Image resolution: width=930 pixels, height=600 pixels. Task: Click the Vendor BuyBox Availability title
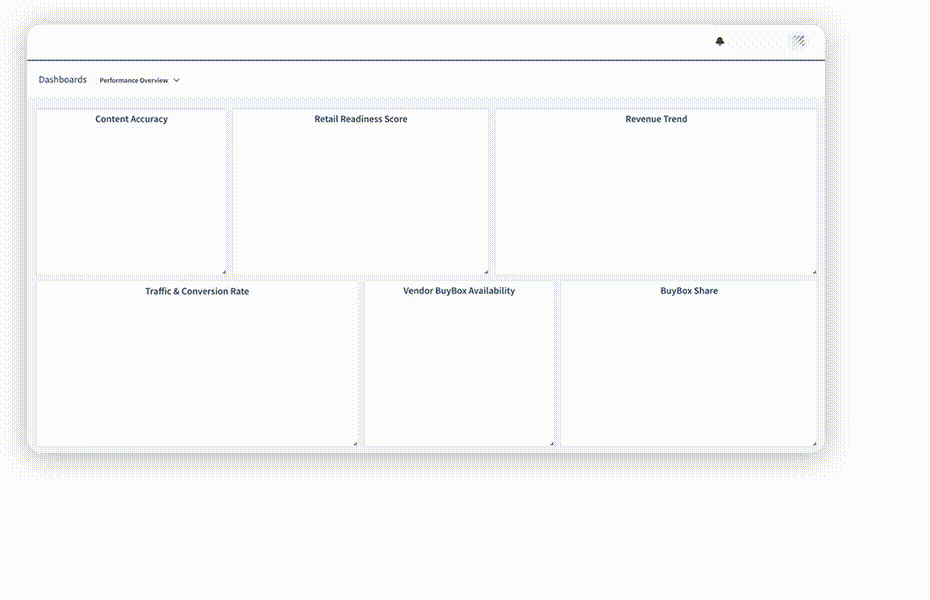point(459,292)
